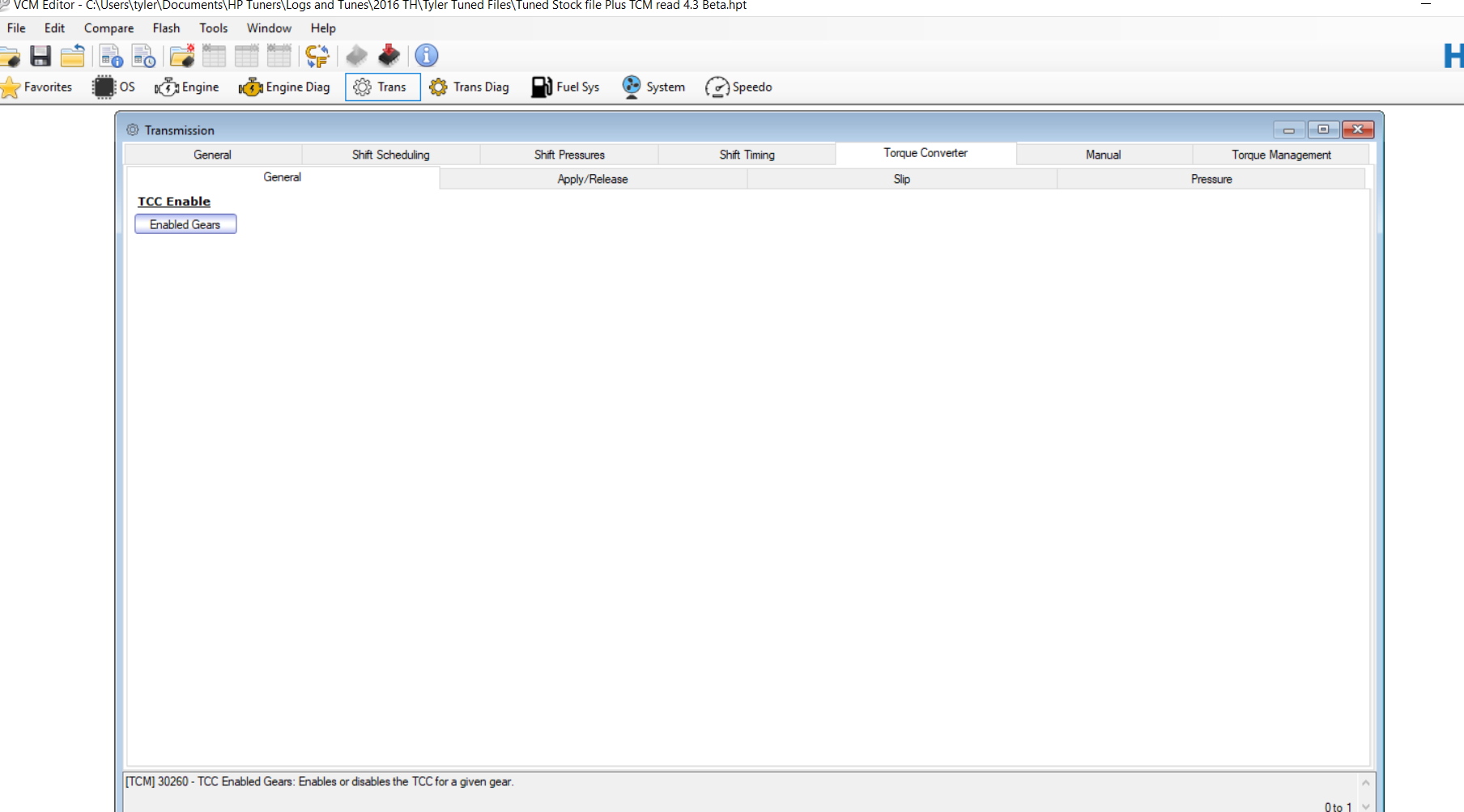Click the middle grey table icon in toolbar

(x=246, y=56)
